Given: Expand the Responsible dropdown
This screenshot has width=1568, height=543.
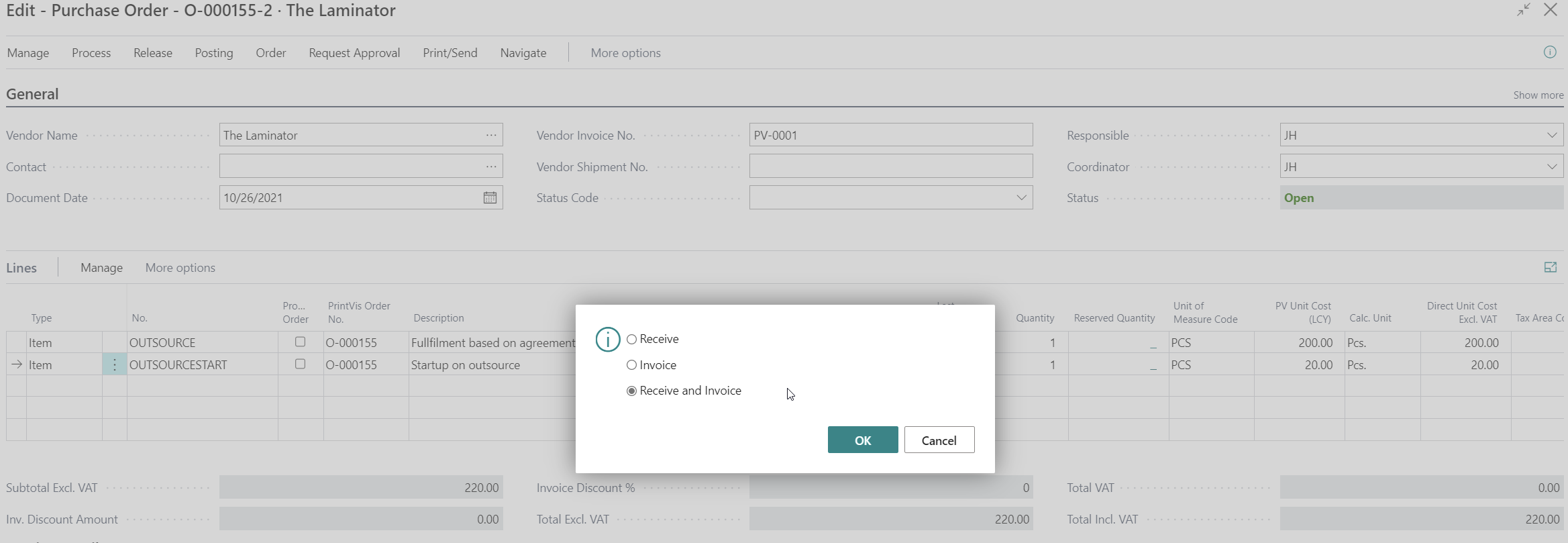Looking at the screenshot, I should click(1552, 135).
